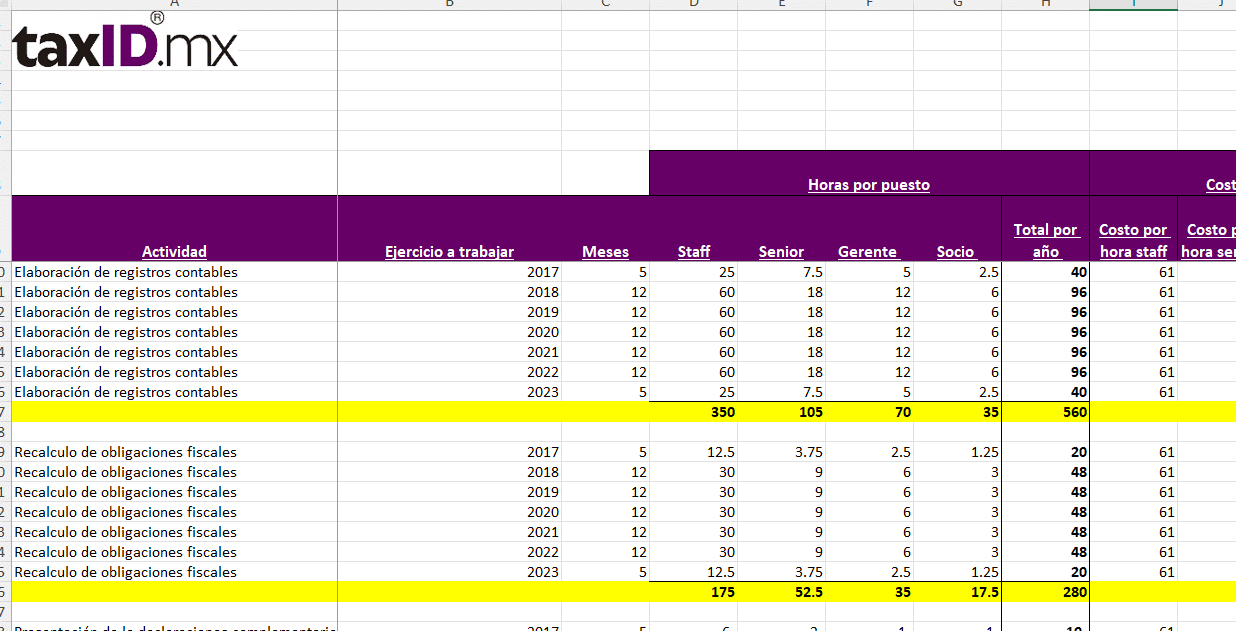Click the 70 Gerente subtotal cell

tap(869, 412)
